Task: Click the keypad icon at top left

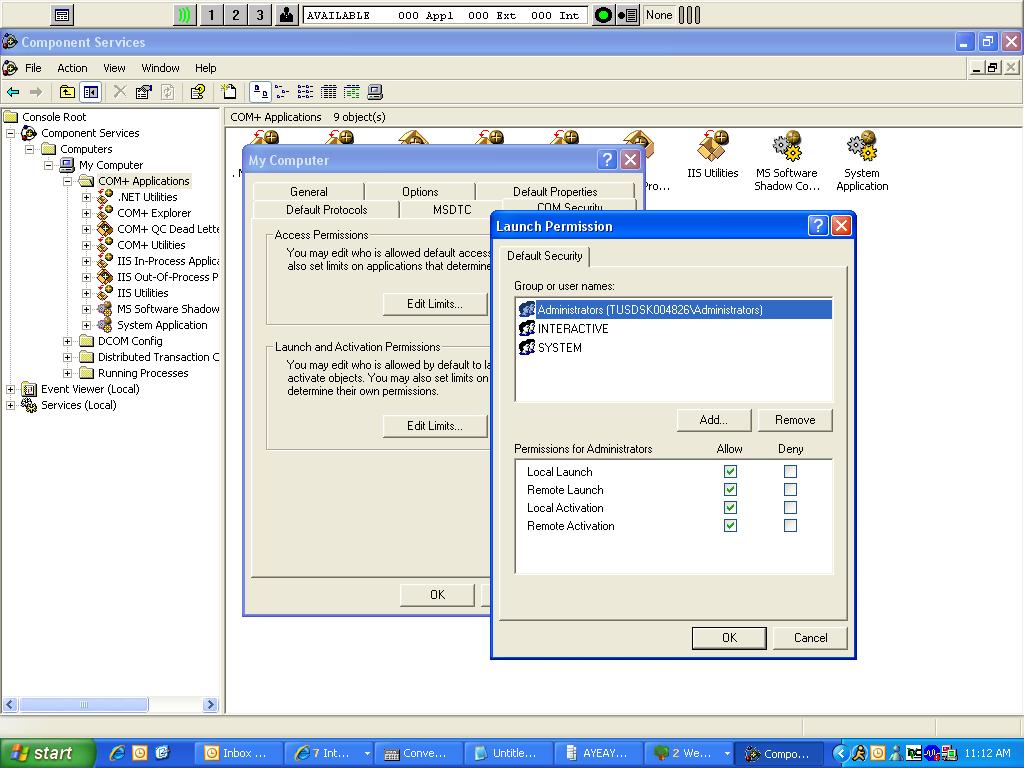Action: point(62,15)
